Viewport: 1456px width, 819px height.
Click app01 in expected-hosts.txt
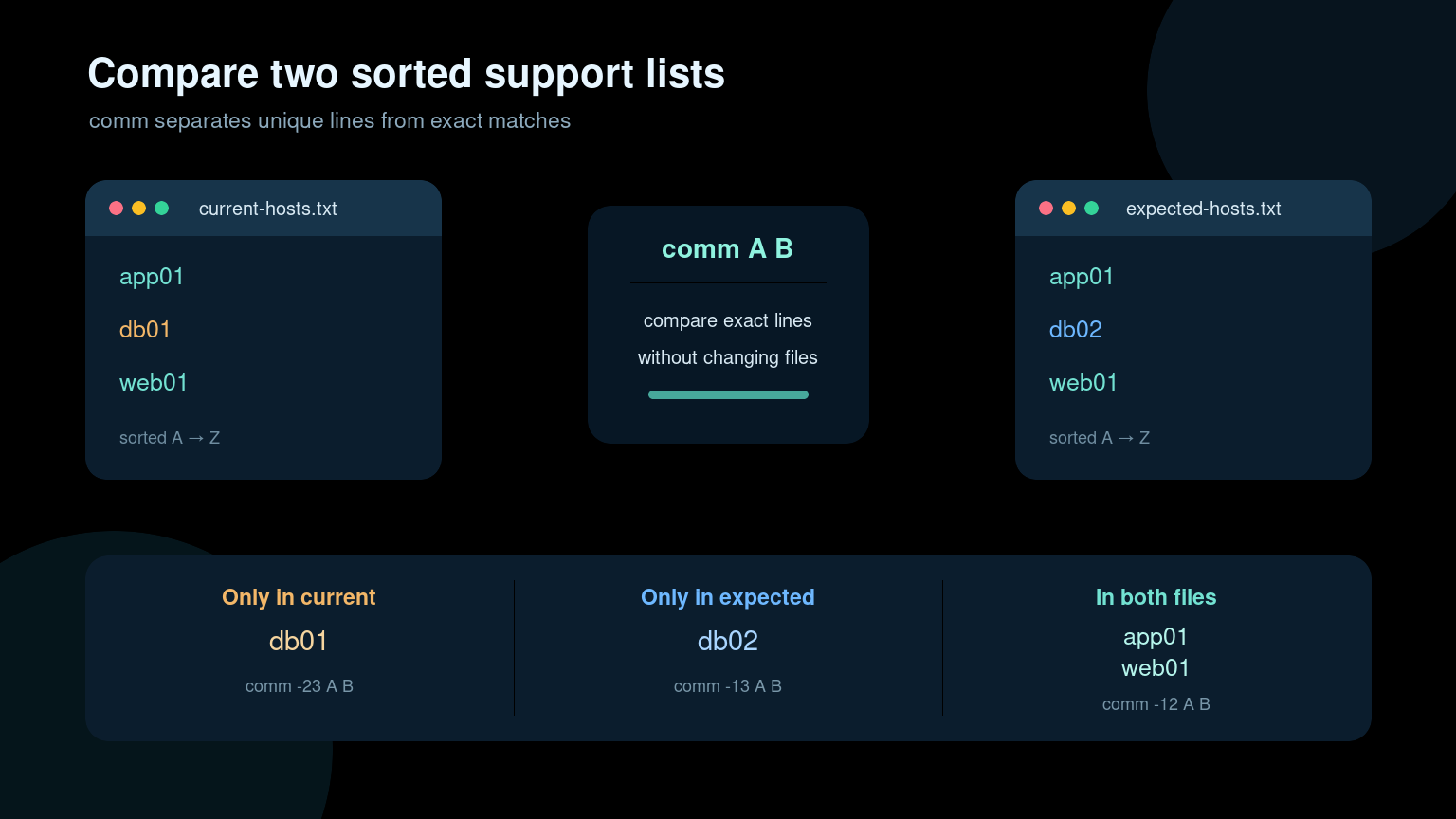[x=1082, y=277]
